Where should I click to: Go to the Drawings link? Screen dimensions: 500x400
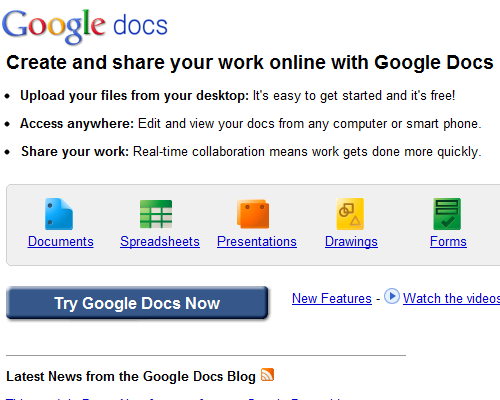tap(351, 241)
